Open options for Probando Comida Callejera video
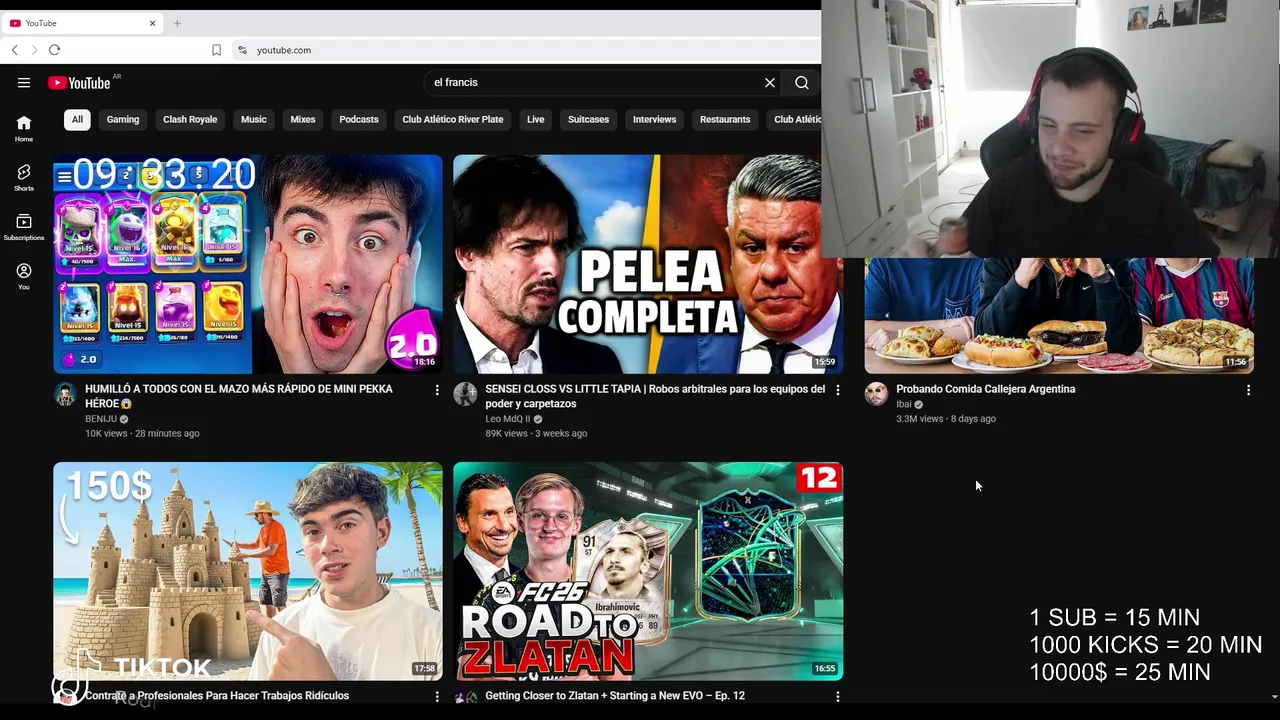1280x720 pixels. point(1248,390)
